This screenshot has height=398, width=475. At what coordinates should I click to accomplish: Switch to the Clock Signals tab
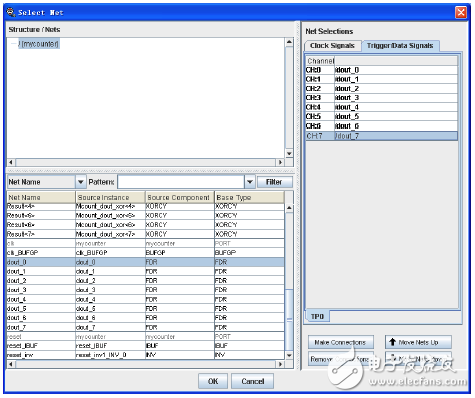point(332,46)
